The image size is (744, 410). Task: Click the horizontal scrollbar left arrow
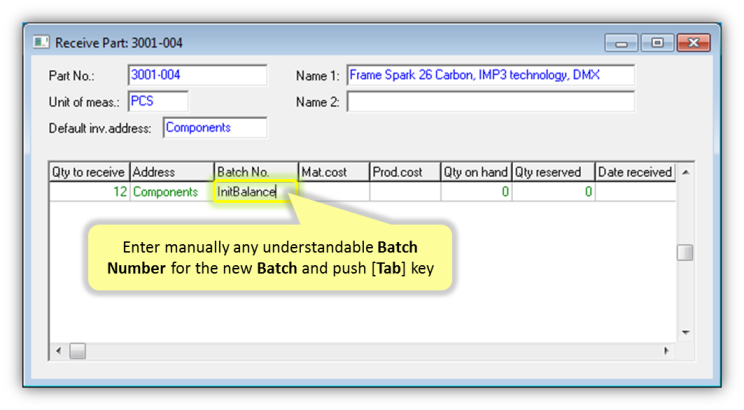(58, 351)
